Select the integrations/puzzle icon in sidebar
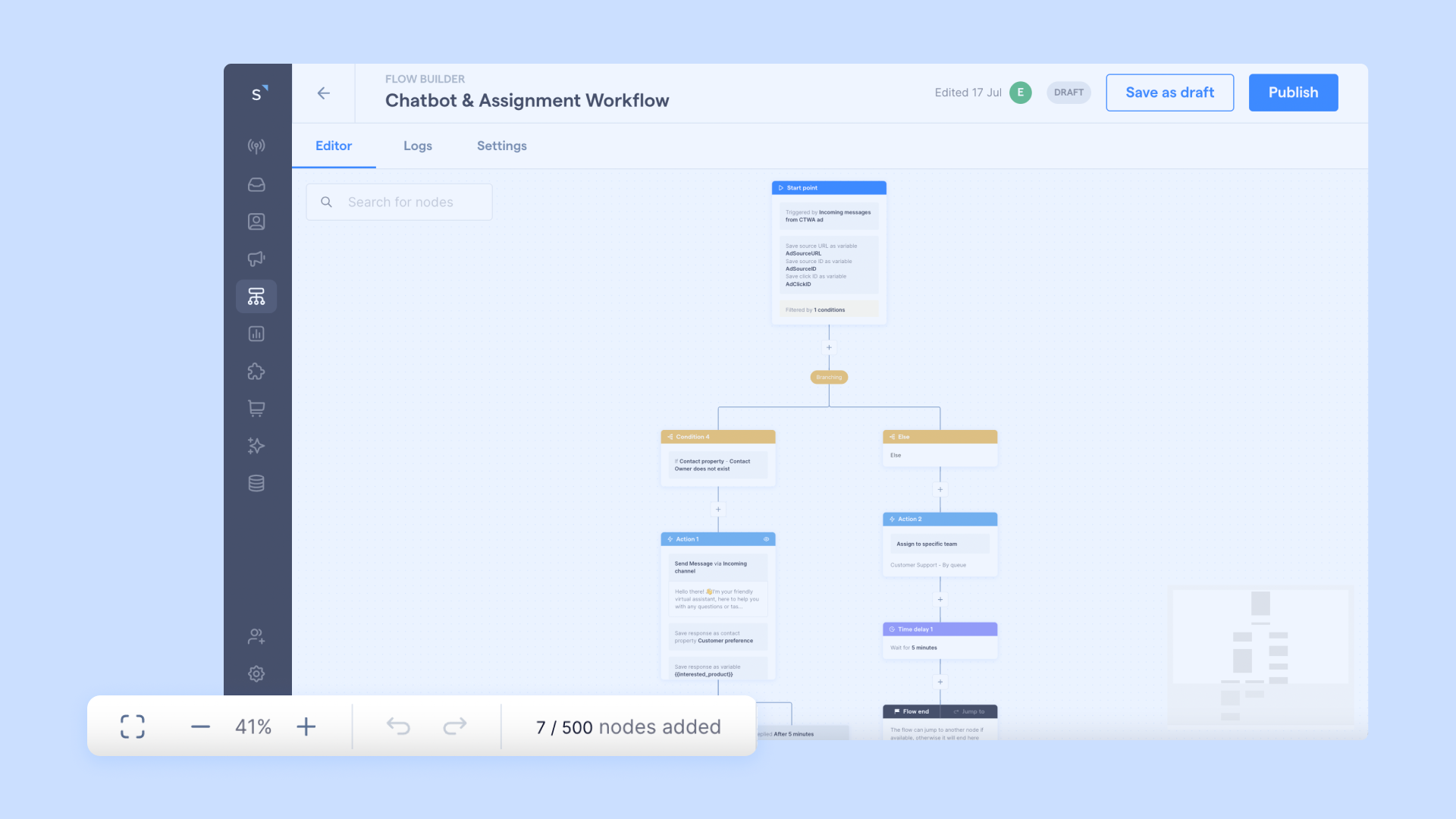The width and height of the screenshot is (1456, 819). pyautogui.click(x=257, y=371)
